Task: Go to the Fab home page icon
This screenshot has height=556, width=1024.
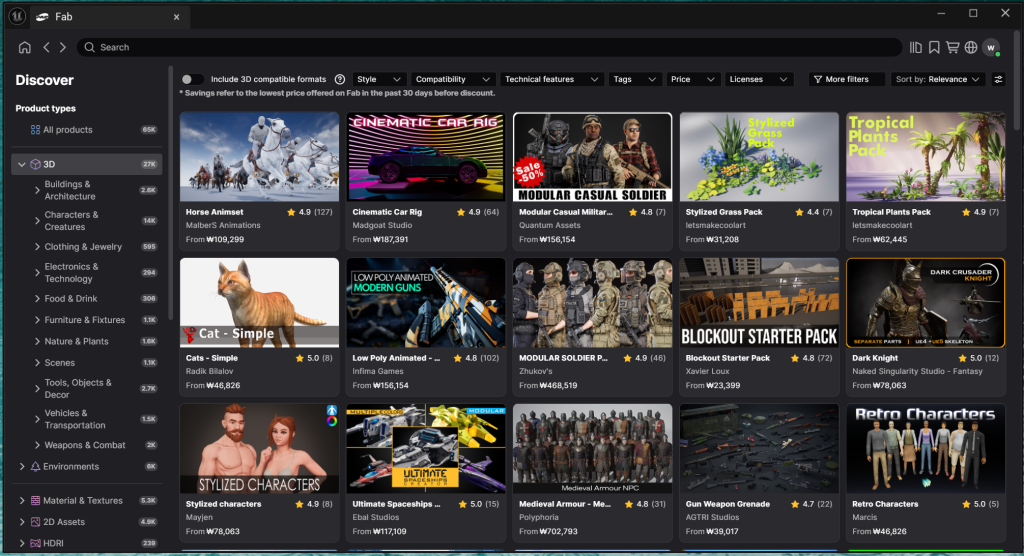Action: (25, 47)
